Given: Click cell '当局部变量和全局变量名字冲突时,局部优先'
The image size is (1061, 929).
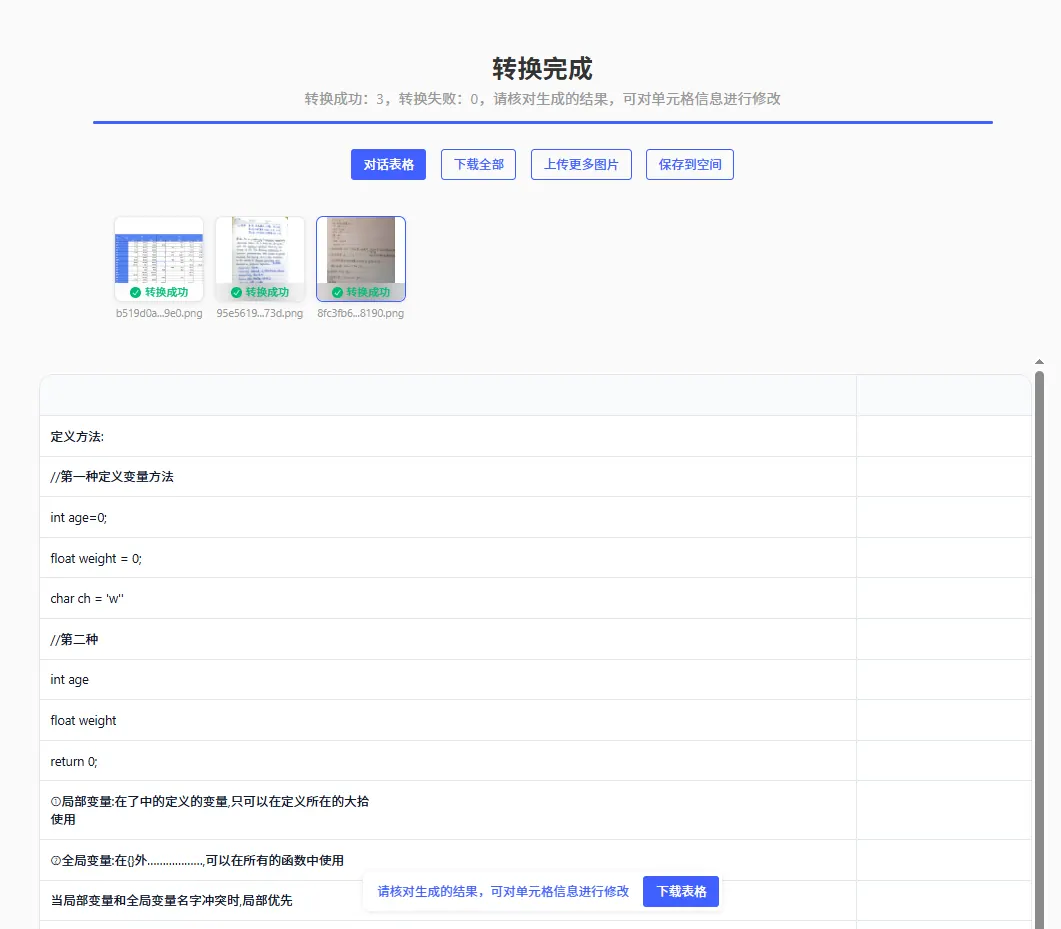Looking at the screenshot, I should (x=448, y=901).
